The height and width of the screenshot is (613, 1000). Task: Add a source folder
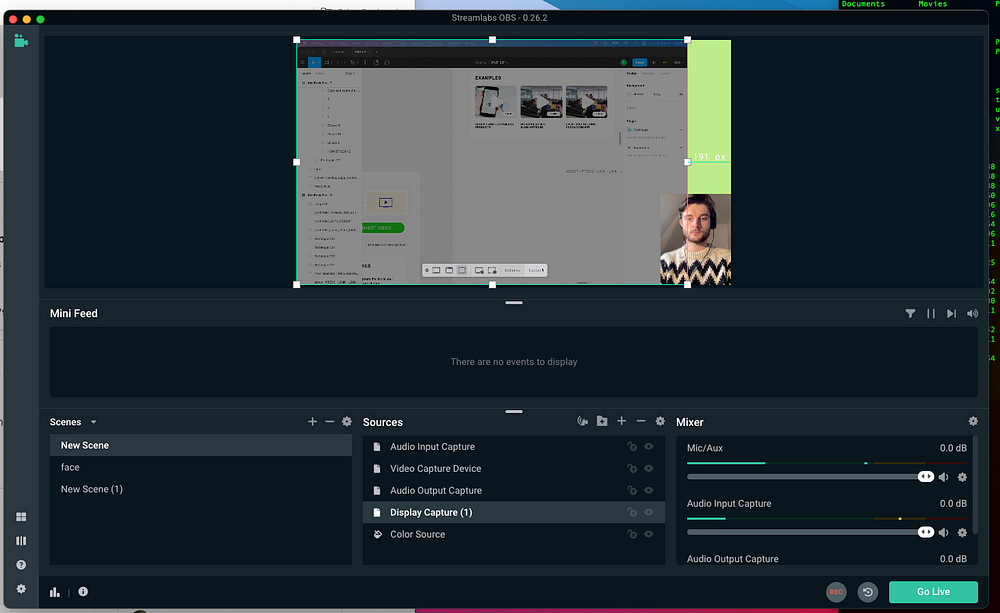pos(602,422)
